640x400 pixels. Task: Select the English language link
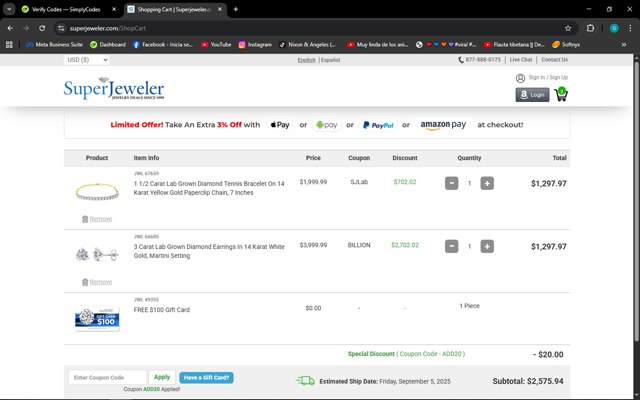point(306,60)
